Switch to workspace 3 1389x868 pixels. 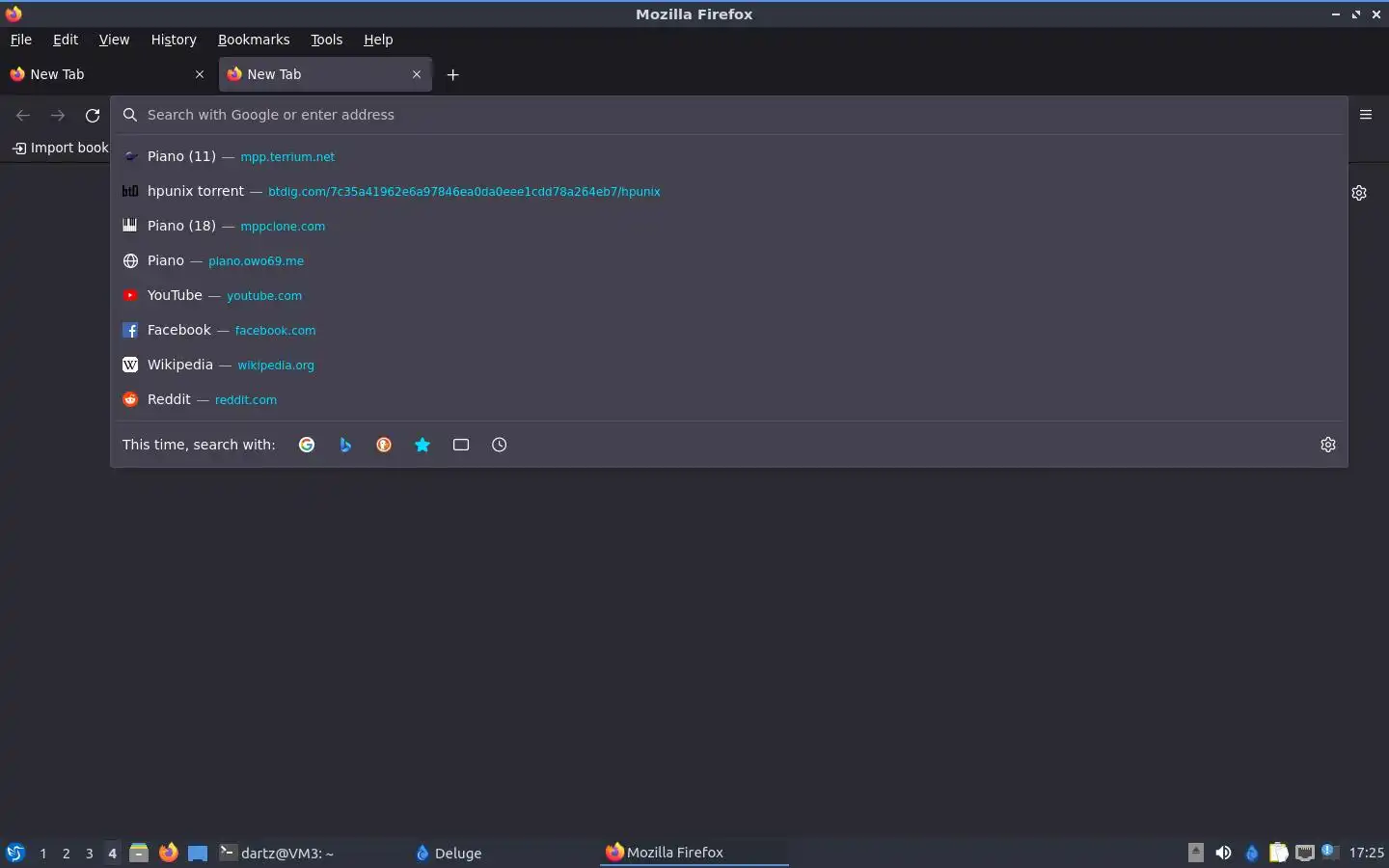pyautogui.click(x=90, y=854)
